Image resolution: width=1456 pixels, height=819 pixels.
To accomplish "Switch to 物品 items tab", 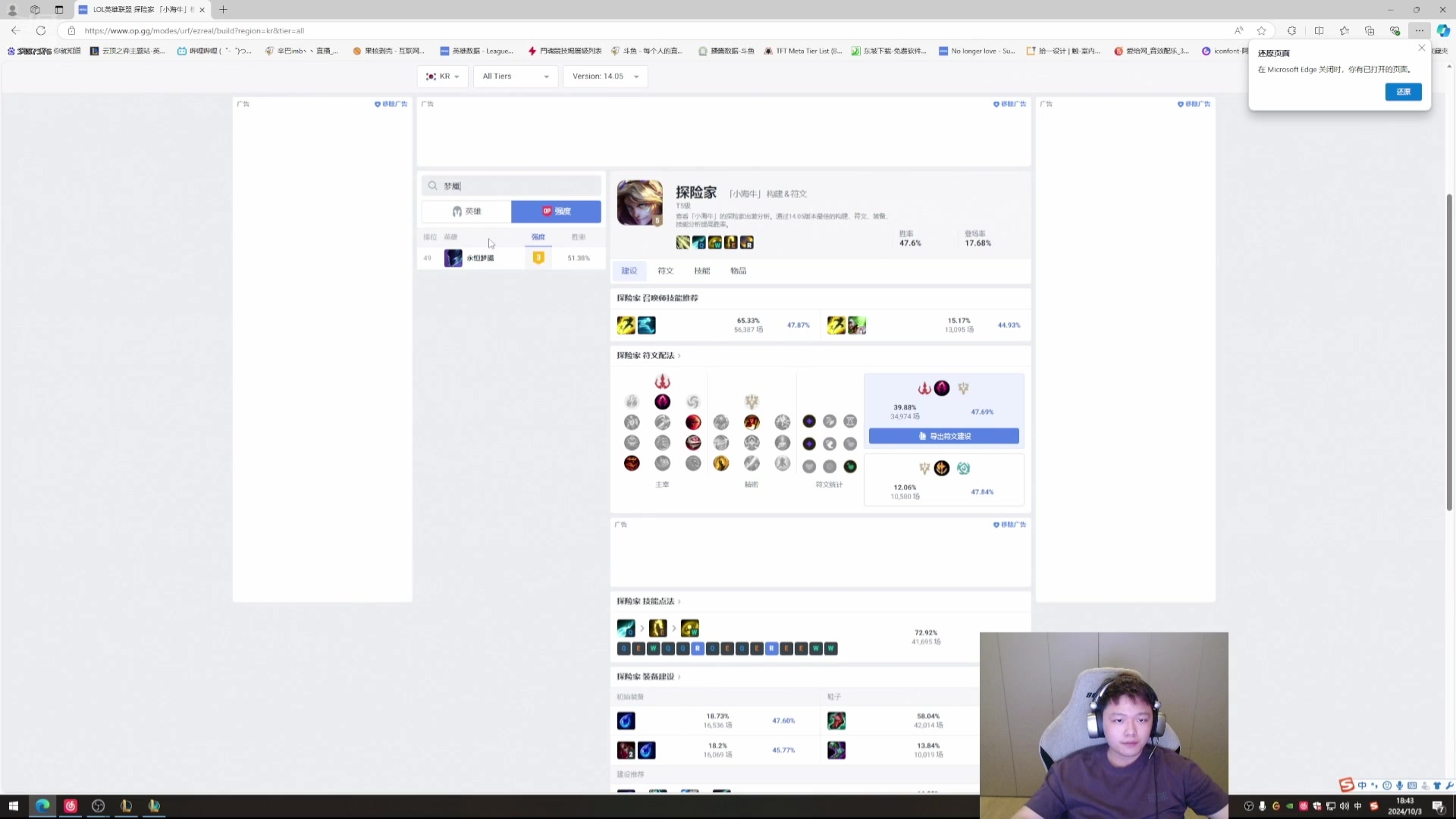I will pyautogui.click(x=739, y=271).
